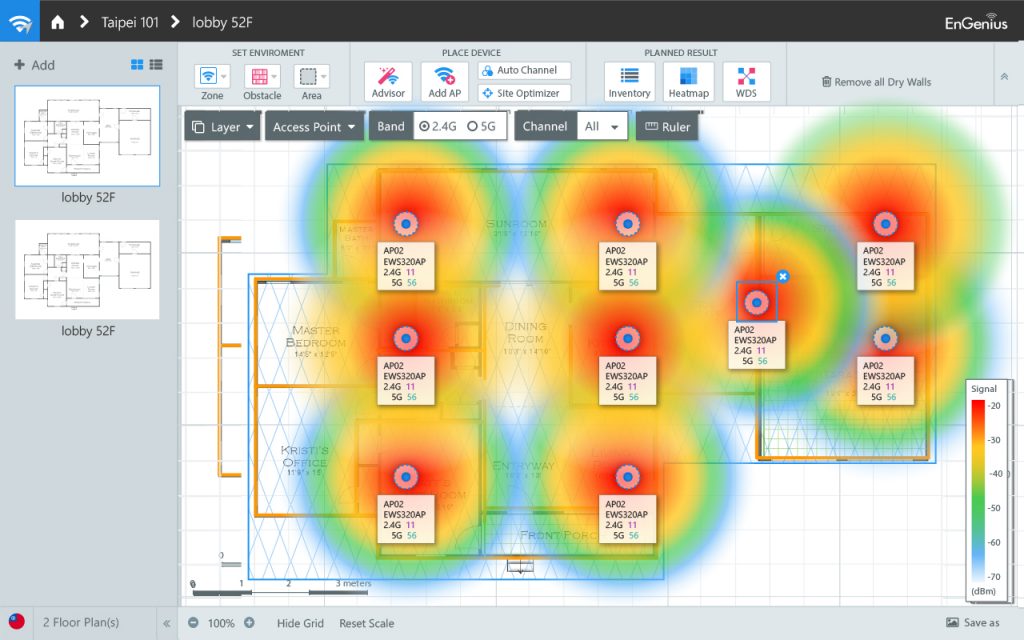Activate the Ruler tool
1024x640 pixels.
tap(667, 127)
